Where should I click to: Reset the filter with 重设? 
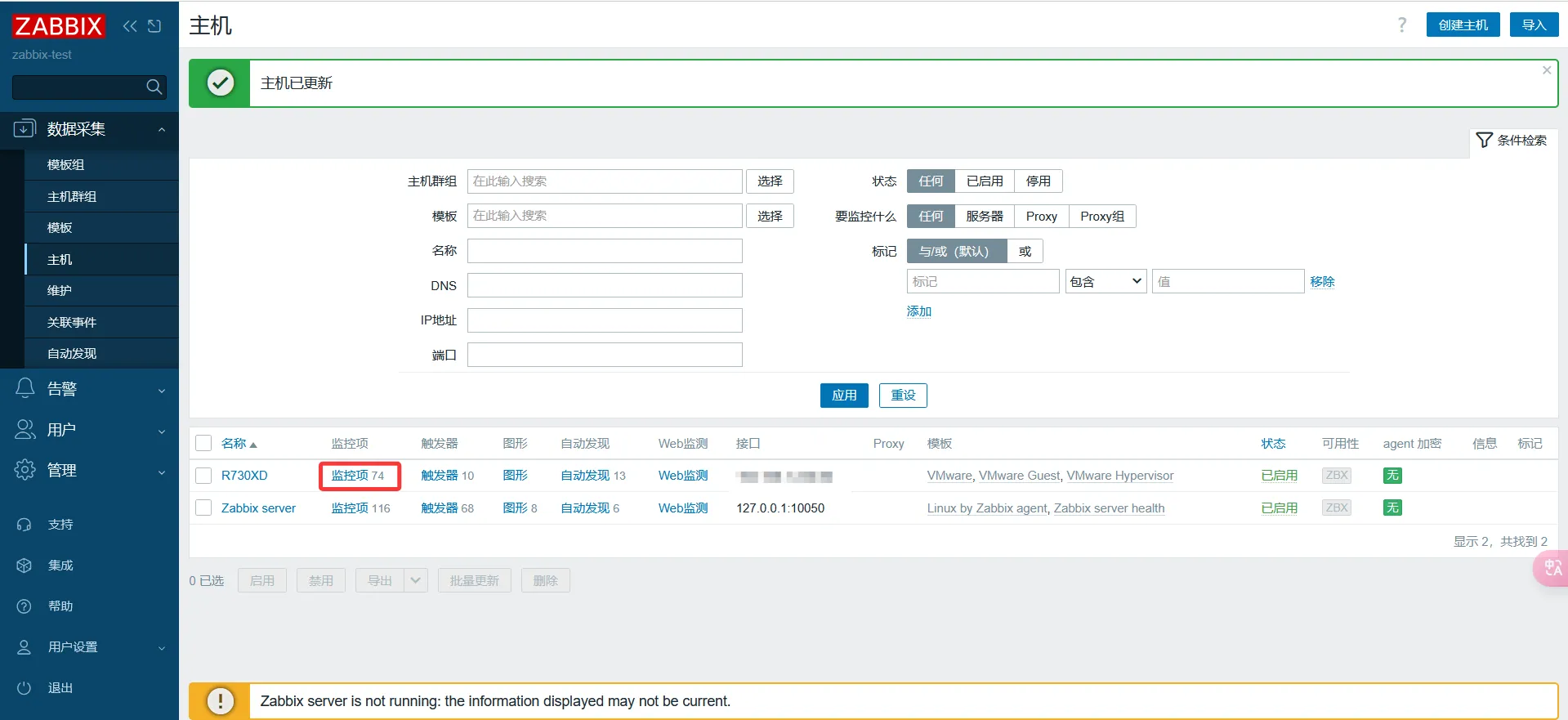903,396
